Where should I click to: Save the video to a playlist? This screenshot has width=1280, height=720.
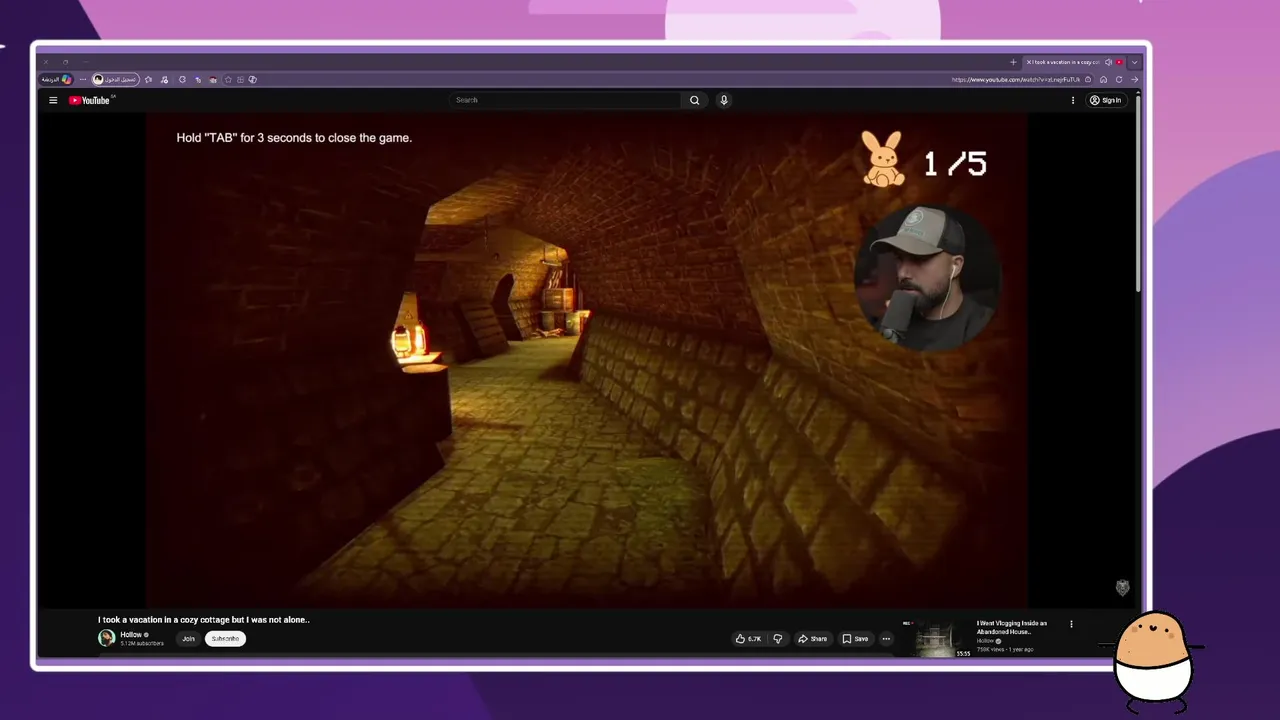(x=855, y=639)
